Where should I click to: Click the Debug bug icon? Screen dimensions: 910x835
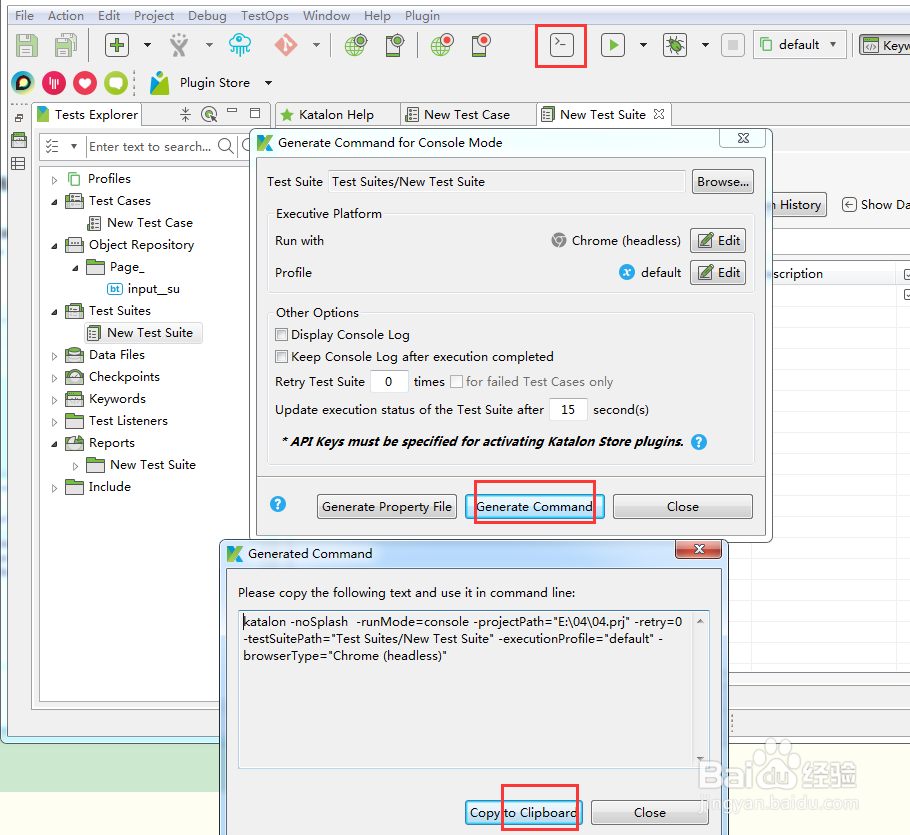(674, 45)
